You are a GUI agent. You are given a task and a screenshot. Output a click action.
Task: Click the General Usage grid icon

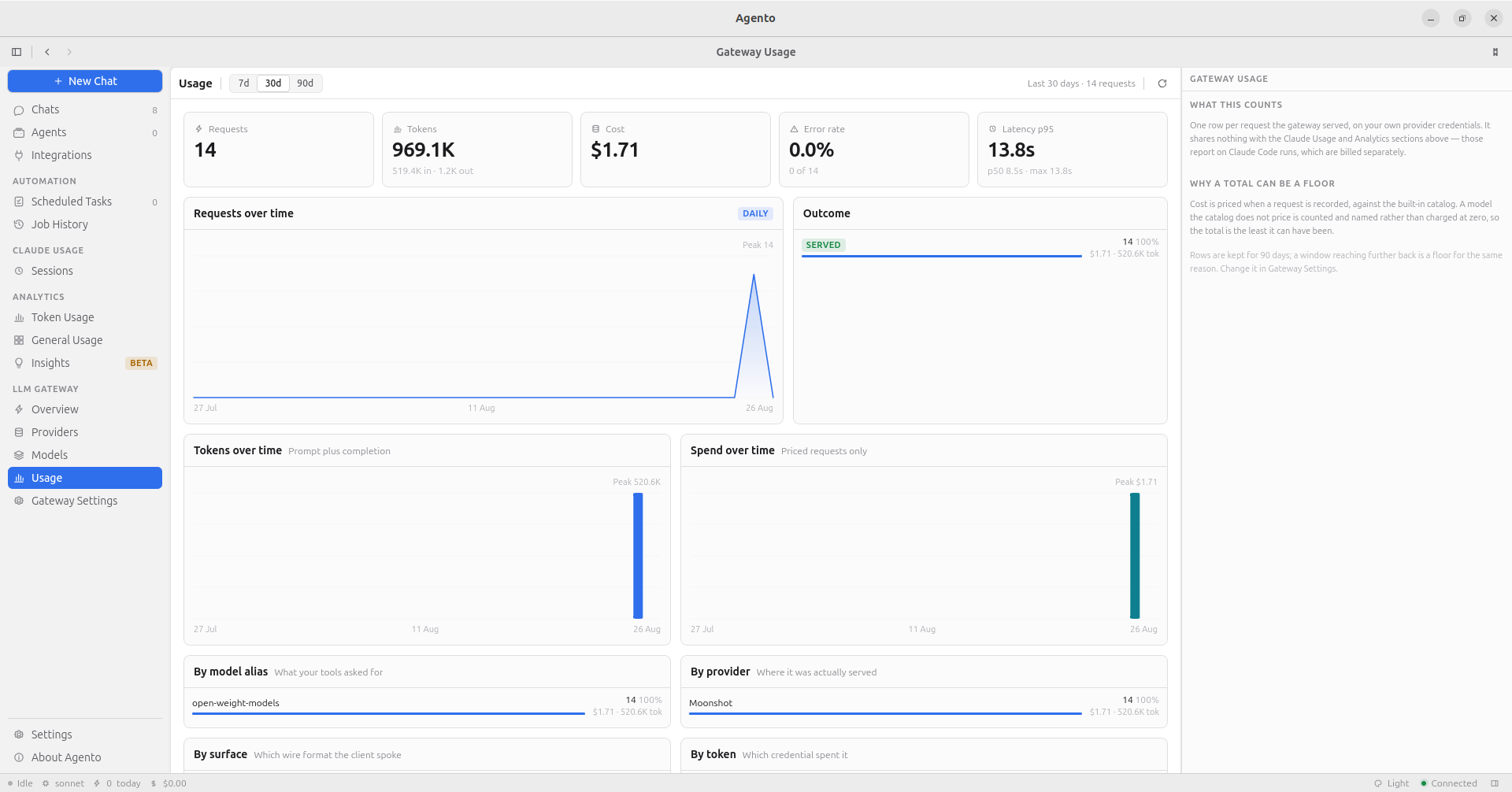pyautogui.click(x=19, y=341)
